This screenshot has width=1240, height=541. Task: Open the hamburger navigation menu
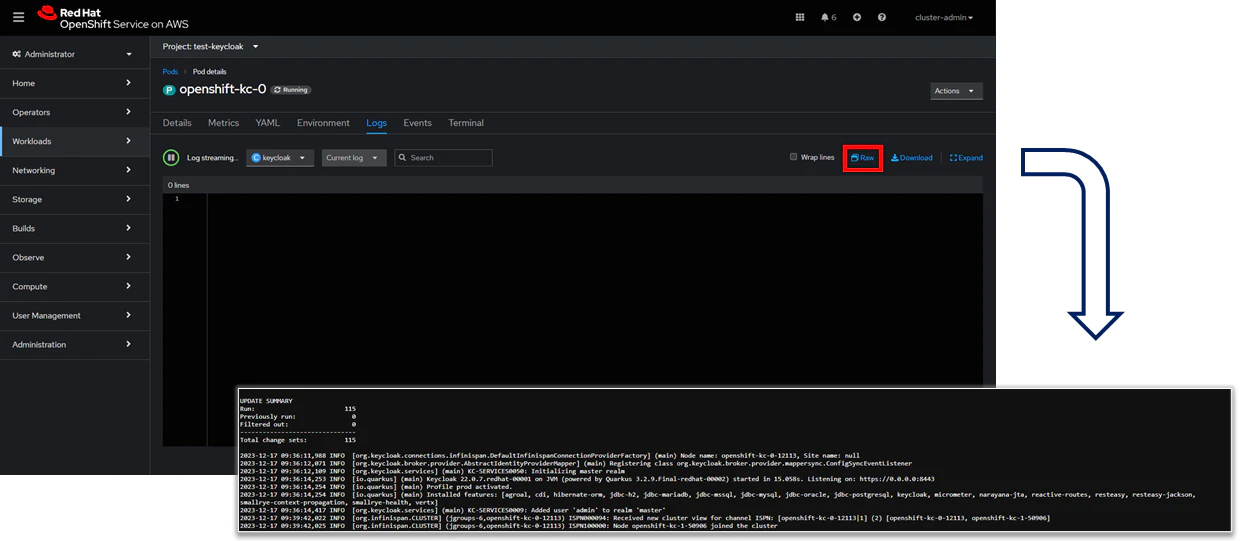(18, 17)
